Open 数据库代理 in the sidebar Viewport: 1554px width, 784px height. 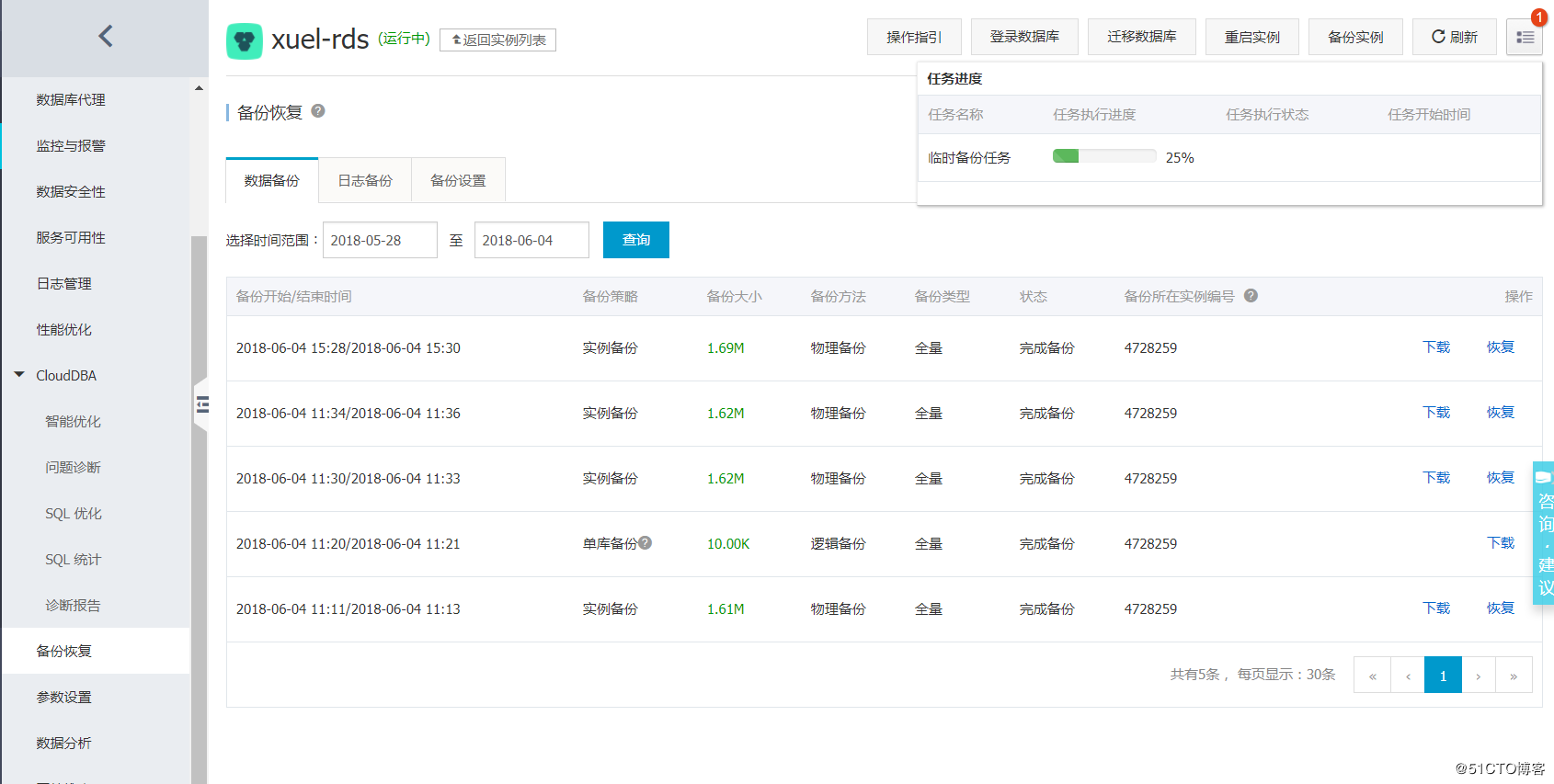coord(71,100)
